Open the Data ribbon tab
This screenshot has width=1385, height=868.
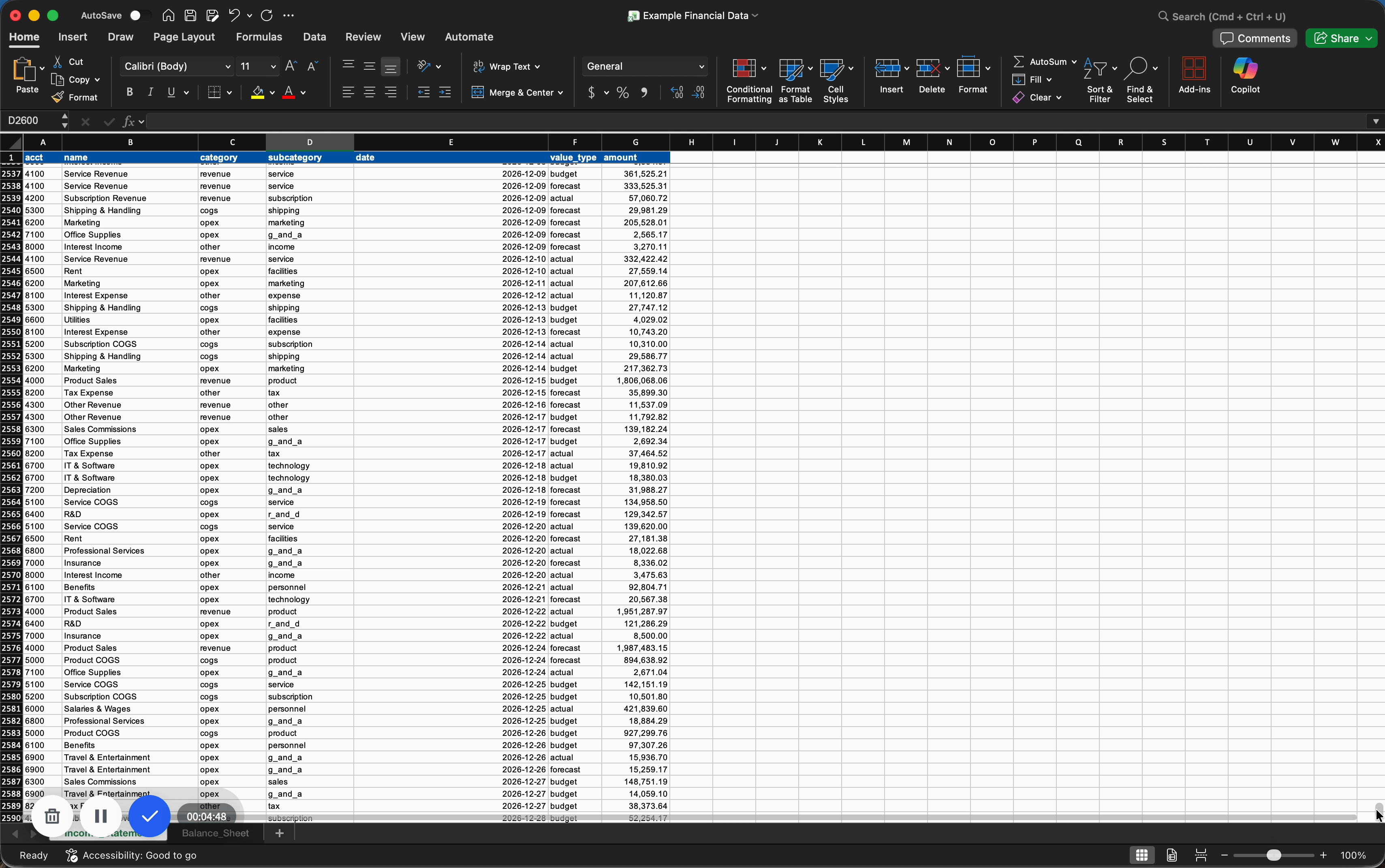(x=314, y=37)
